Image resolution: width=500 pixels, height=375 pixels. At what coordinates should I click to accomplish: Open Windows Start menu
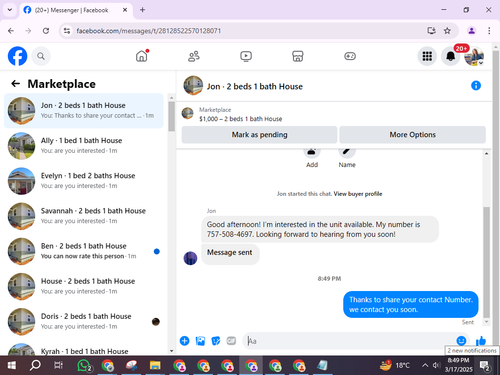point(11,365)
